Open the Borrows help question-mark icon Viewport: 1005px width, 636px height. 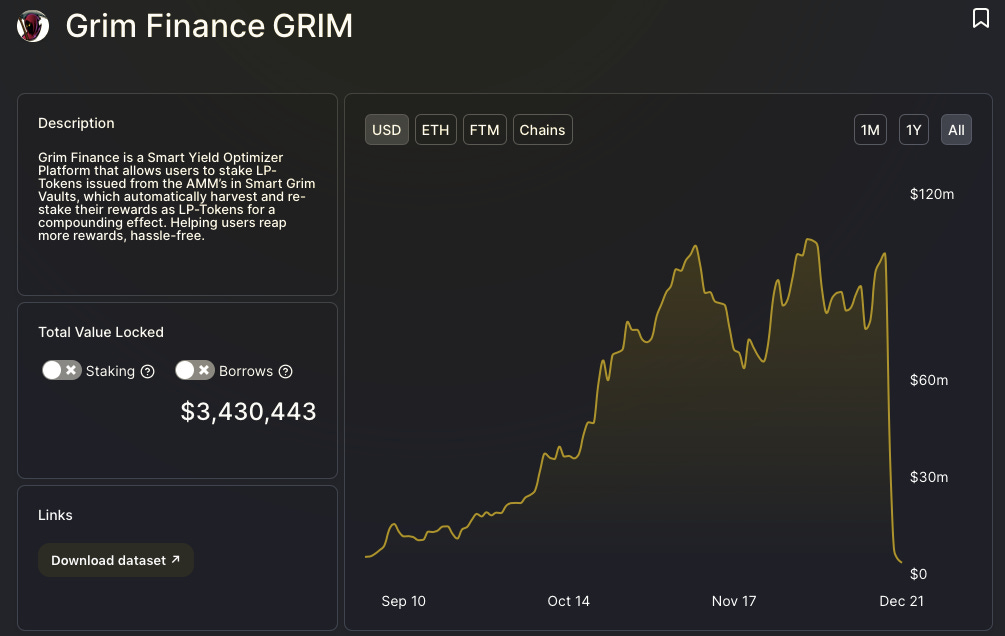tap(286, 371)
